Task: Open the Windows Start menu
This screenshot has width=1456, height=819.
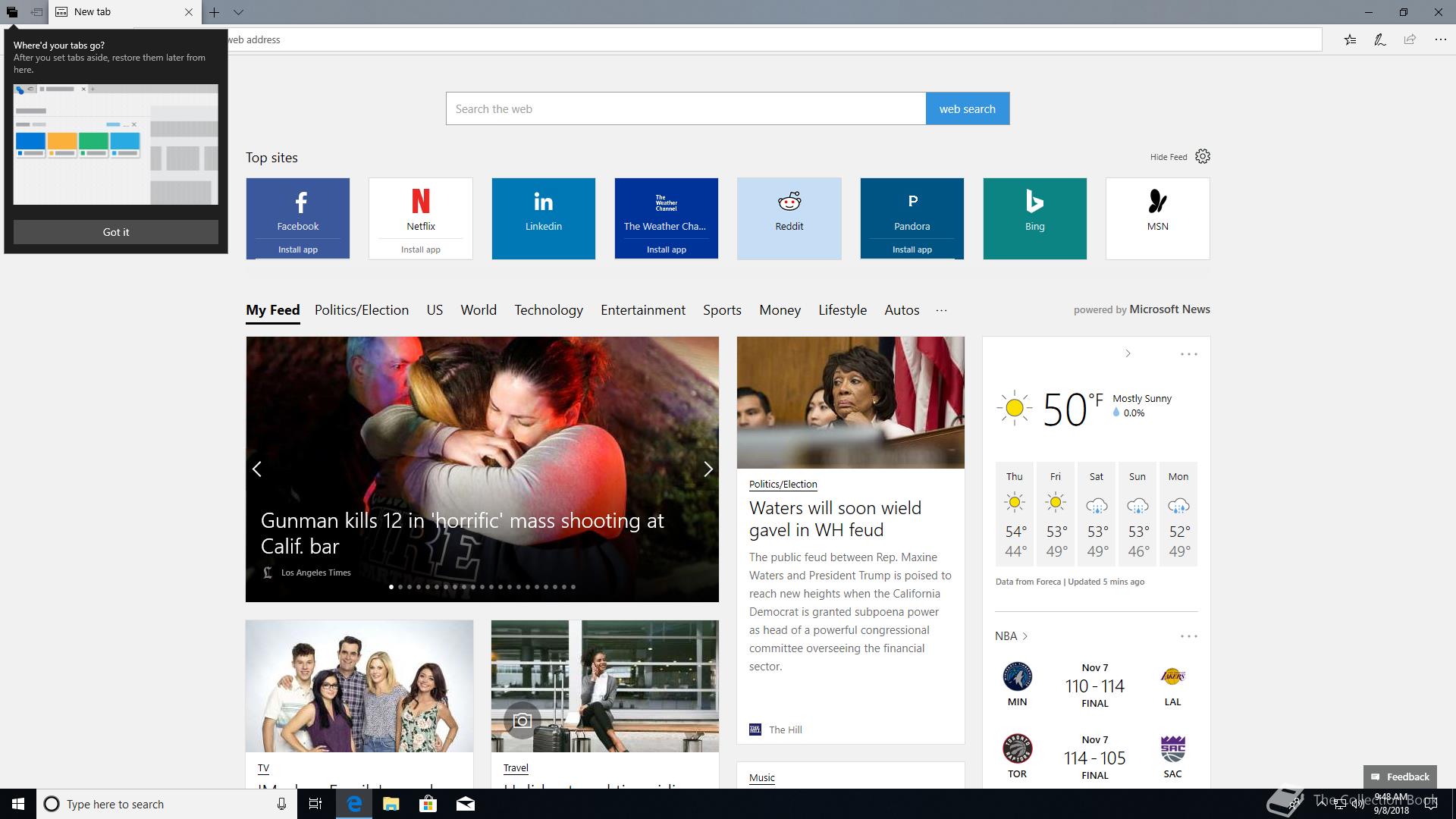Action: pyautogui.click(x=18, y=804)
